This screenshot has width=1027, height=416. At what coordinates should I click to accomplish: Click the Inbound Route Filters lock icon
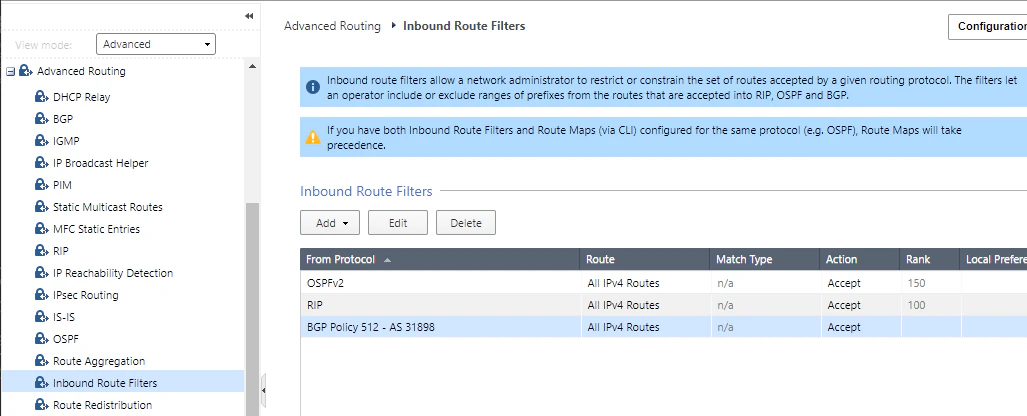click(42, 383)
